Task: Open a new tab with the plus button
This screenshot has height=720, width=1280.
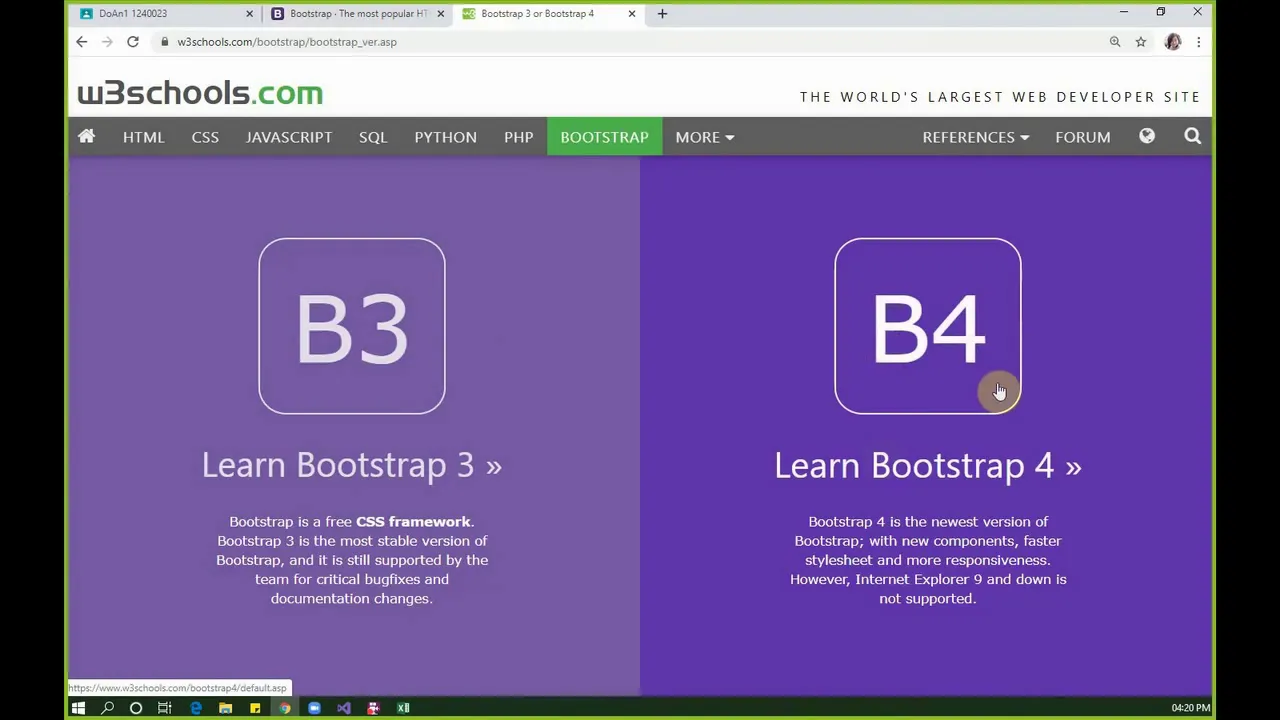Action: 662,14
